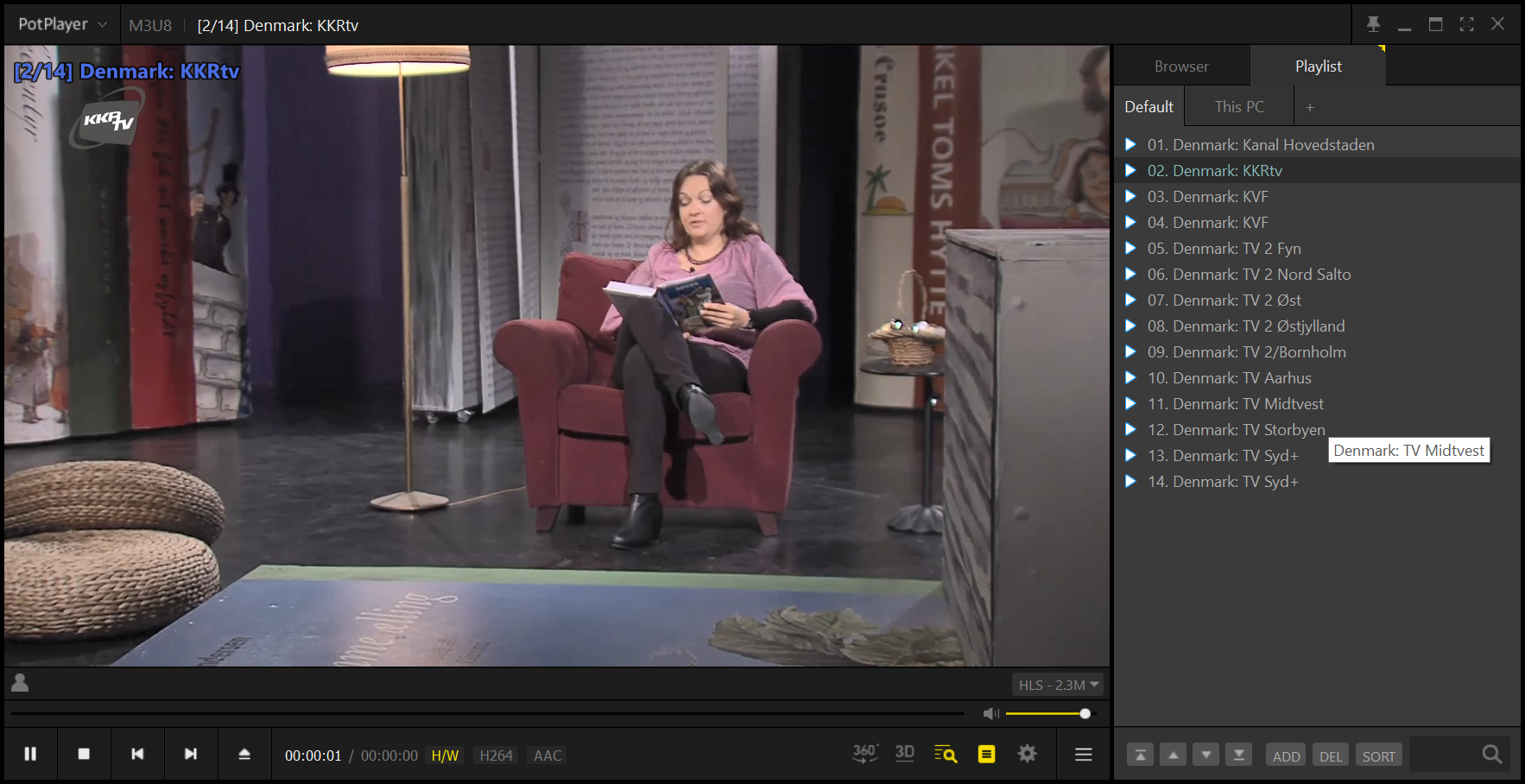The image size is (1525, 784).
Task: Open the PotPlayer main menu dropdown
Action: (62, 25)
